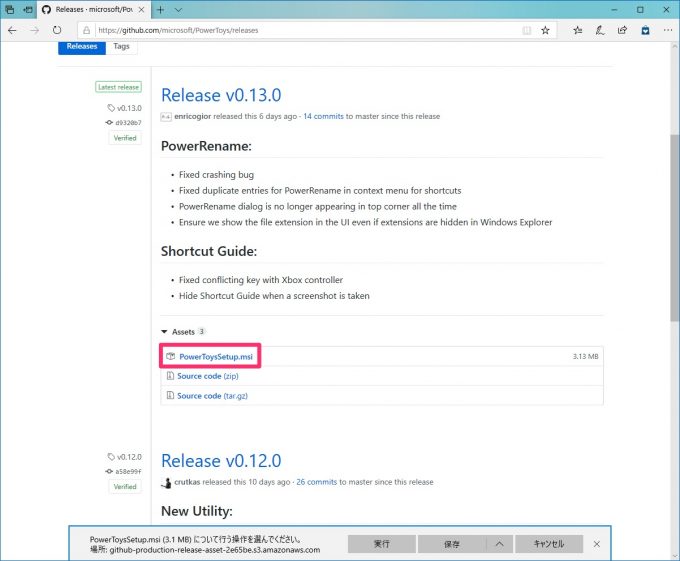Viewport: 680px width, 561px height.
Task: Click the Verified badge under v0.12.0
Action: (x=125, y=487)
